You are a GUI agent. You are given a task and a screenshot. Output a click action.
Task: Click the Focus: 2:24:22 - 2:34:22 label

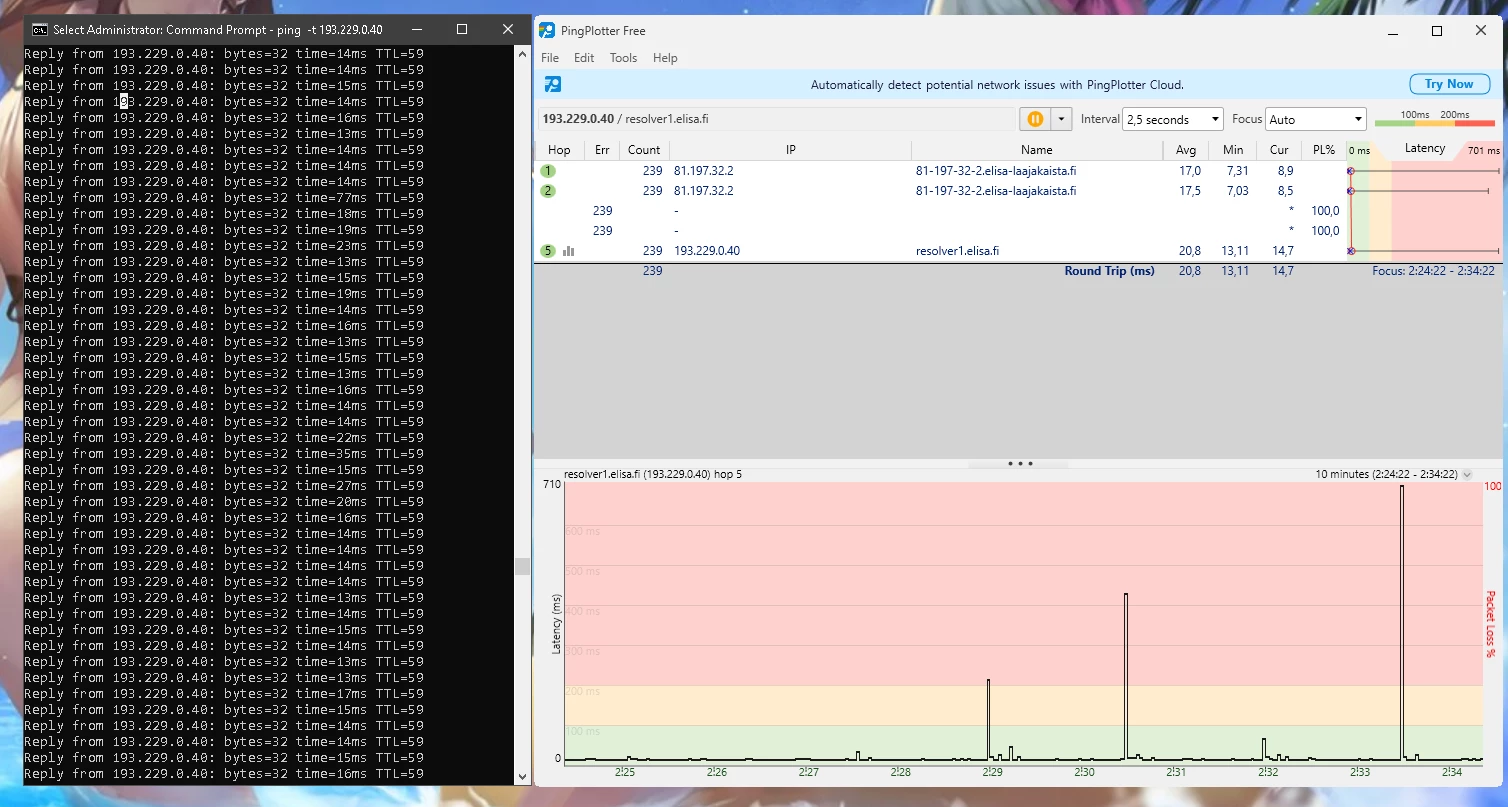click(x=1433, y=271)
